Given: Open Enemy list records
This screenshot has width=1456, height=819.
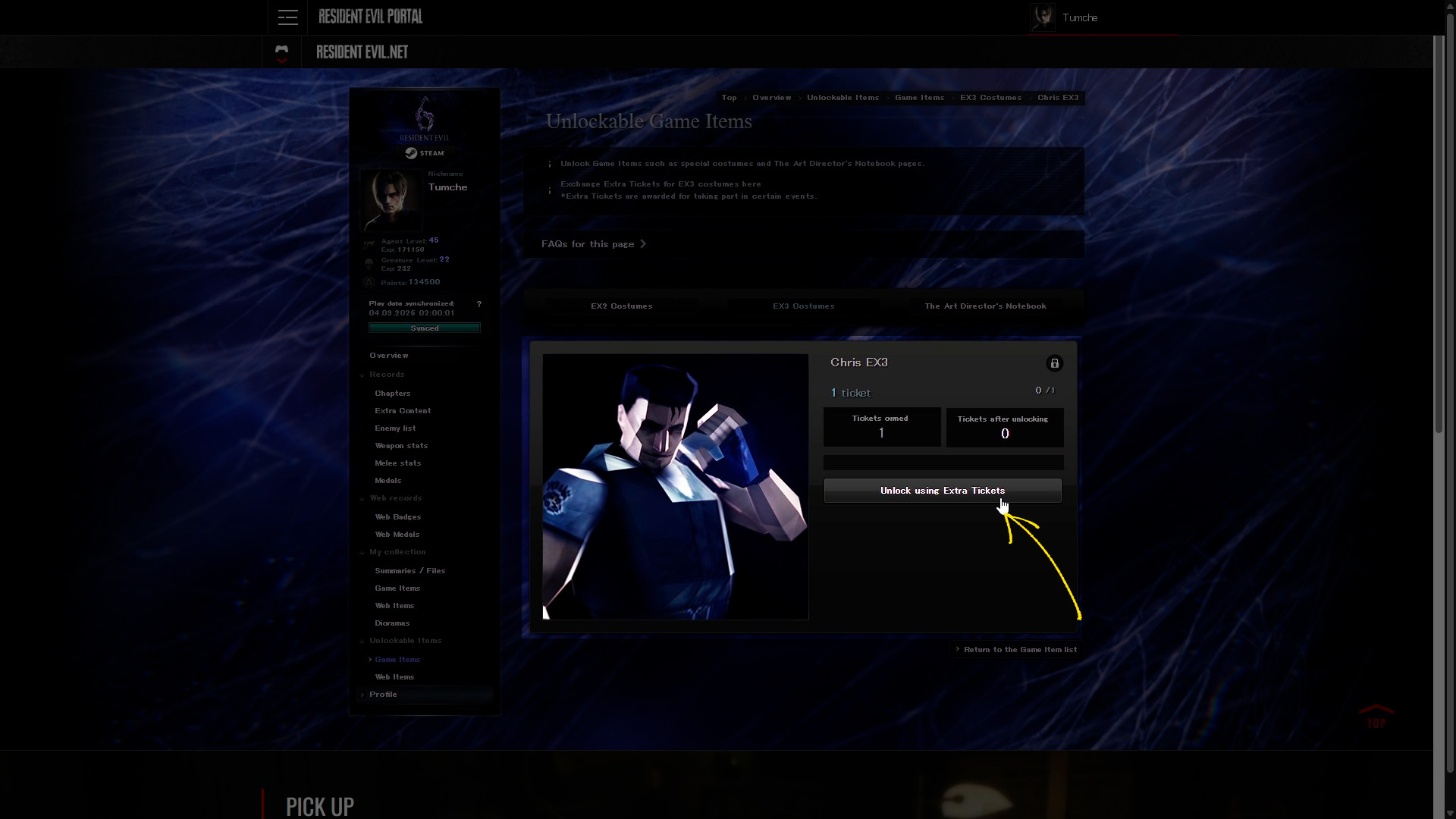Looking at the screenshot, I should point(395,428).
